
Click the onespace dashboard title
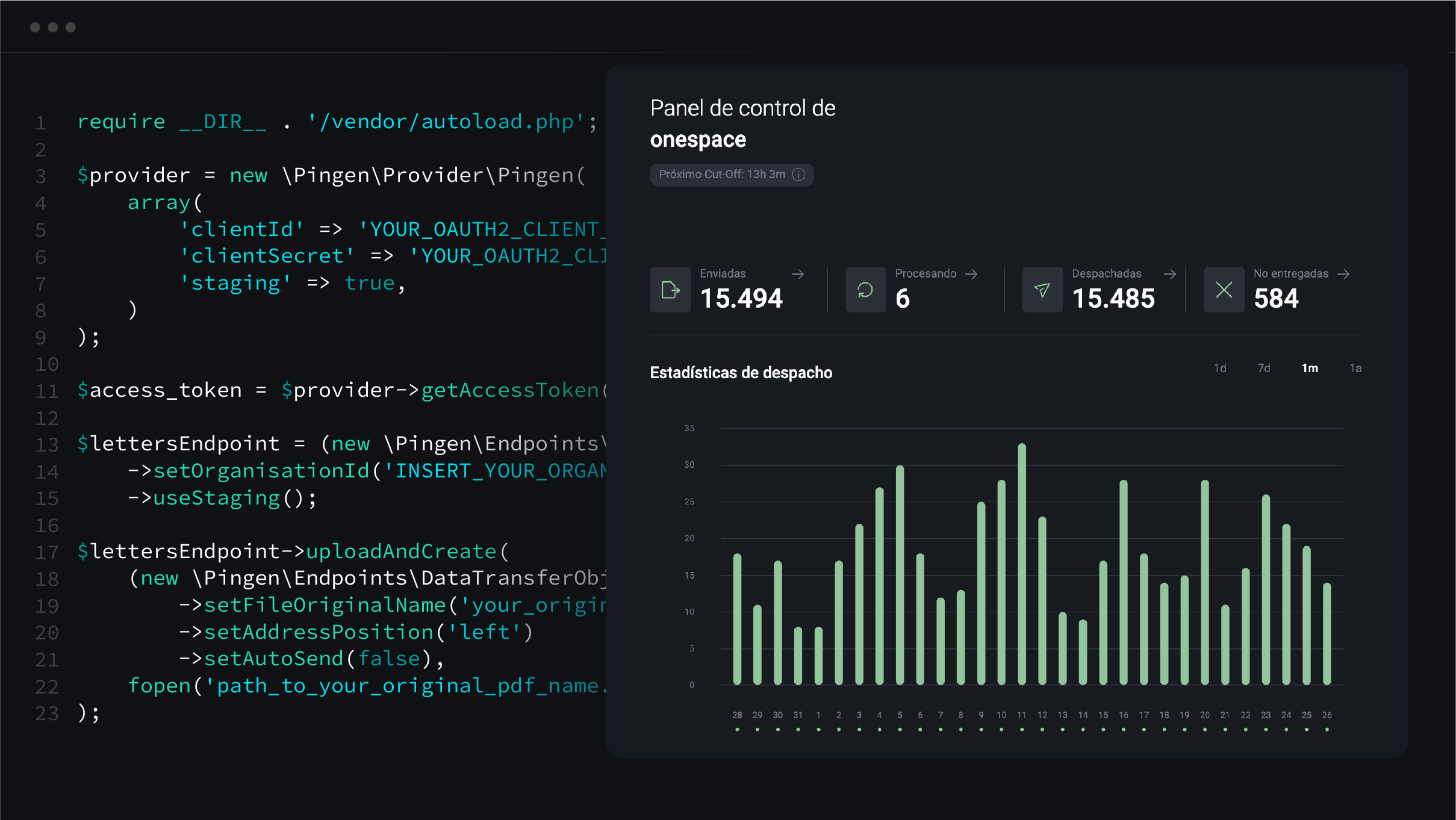click(x=697, y=140)
